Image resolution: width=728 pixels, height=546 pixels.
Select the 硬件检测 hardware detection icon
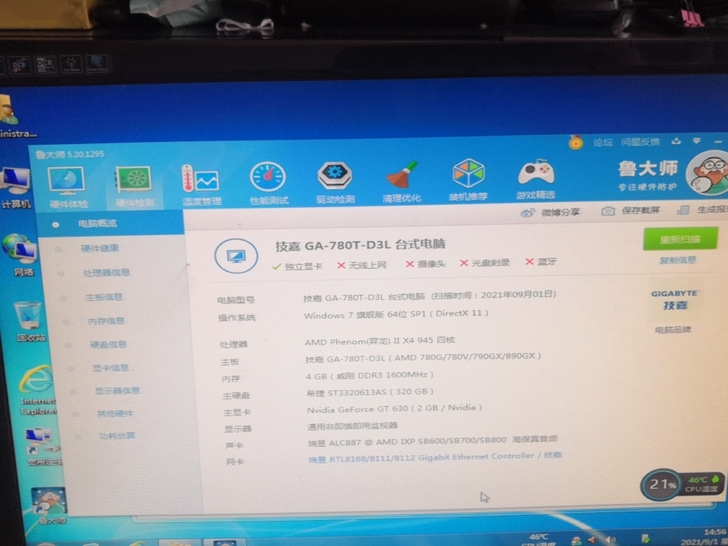134,187
